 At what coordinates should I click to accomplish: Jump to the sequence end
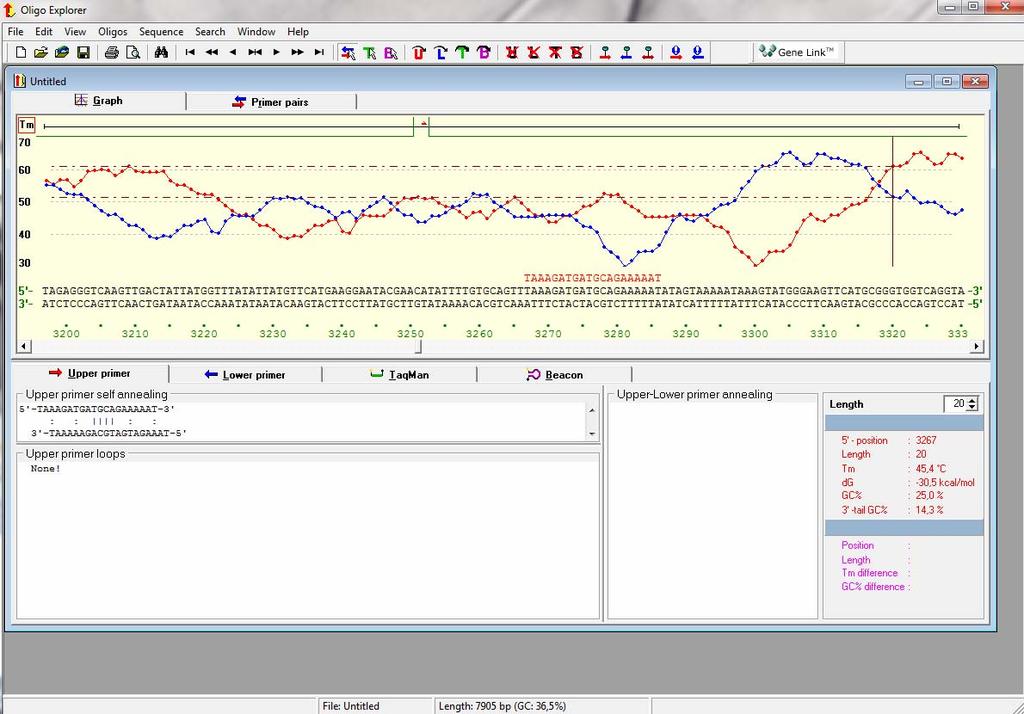click(x=319, y=52)
